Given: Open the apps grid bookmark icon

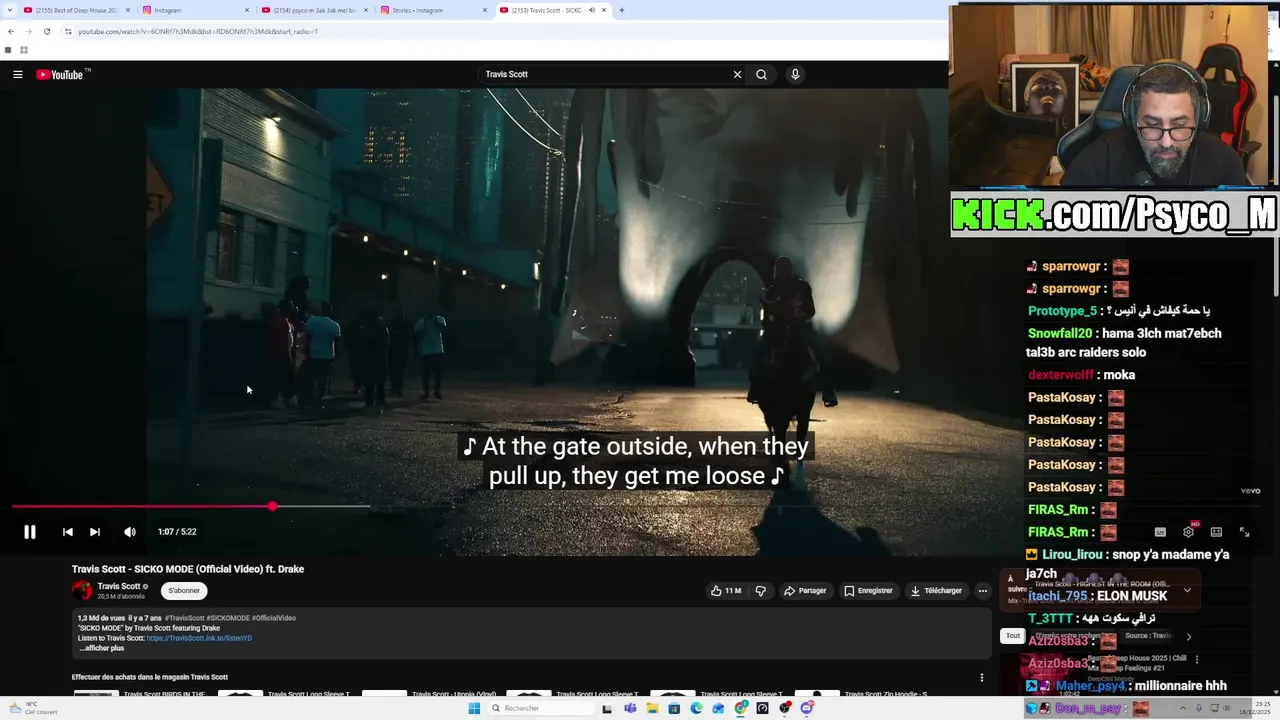Looking at the screenshot, I should (x=23, y=50).
